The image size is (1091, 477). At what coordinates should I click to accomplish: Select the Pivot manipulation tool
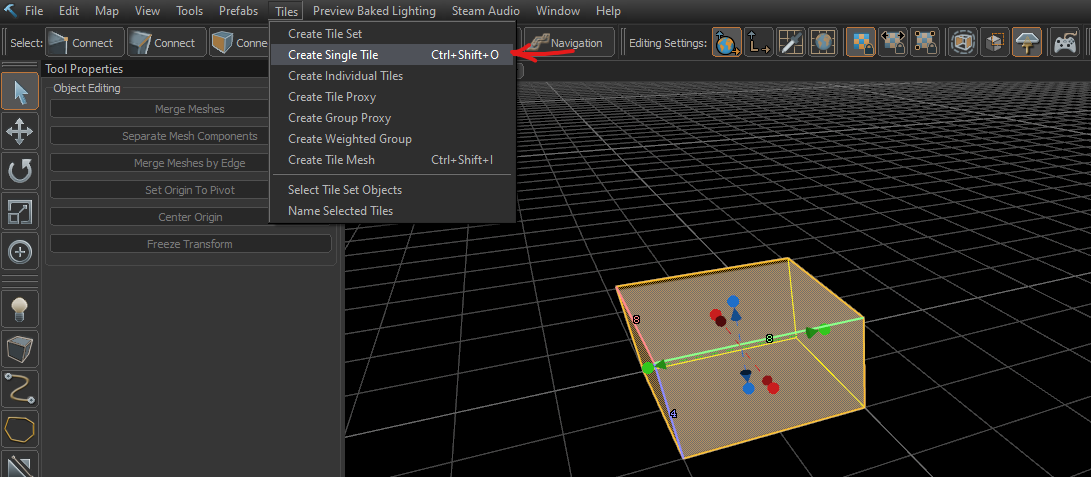19,252
